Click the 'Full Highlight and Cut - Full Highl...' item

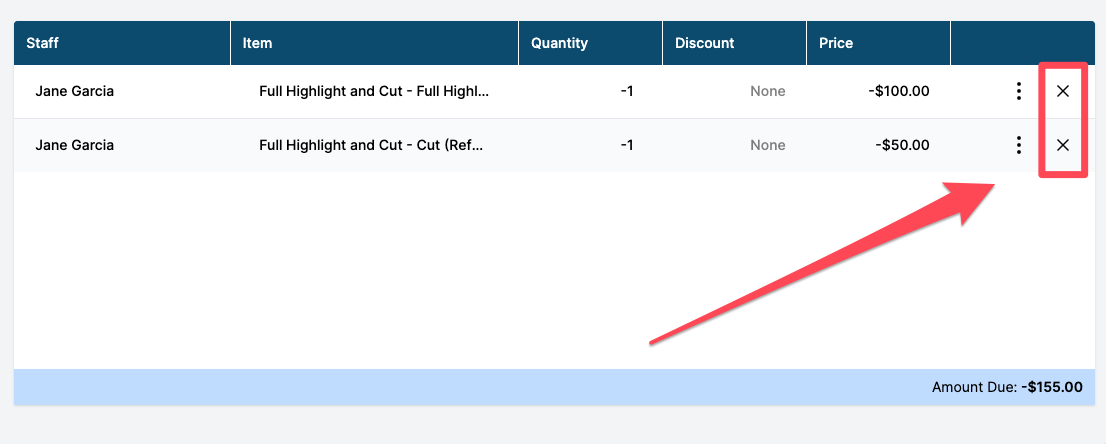tap(374, 91)
